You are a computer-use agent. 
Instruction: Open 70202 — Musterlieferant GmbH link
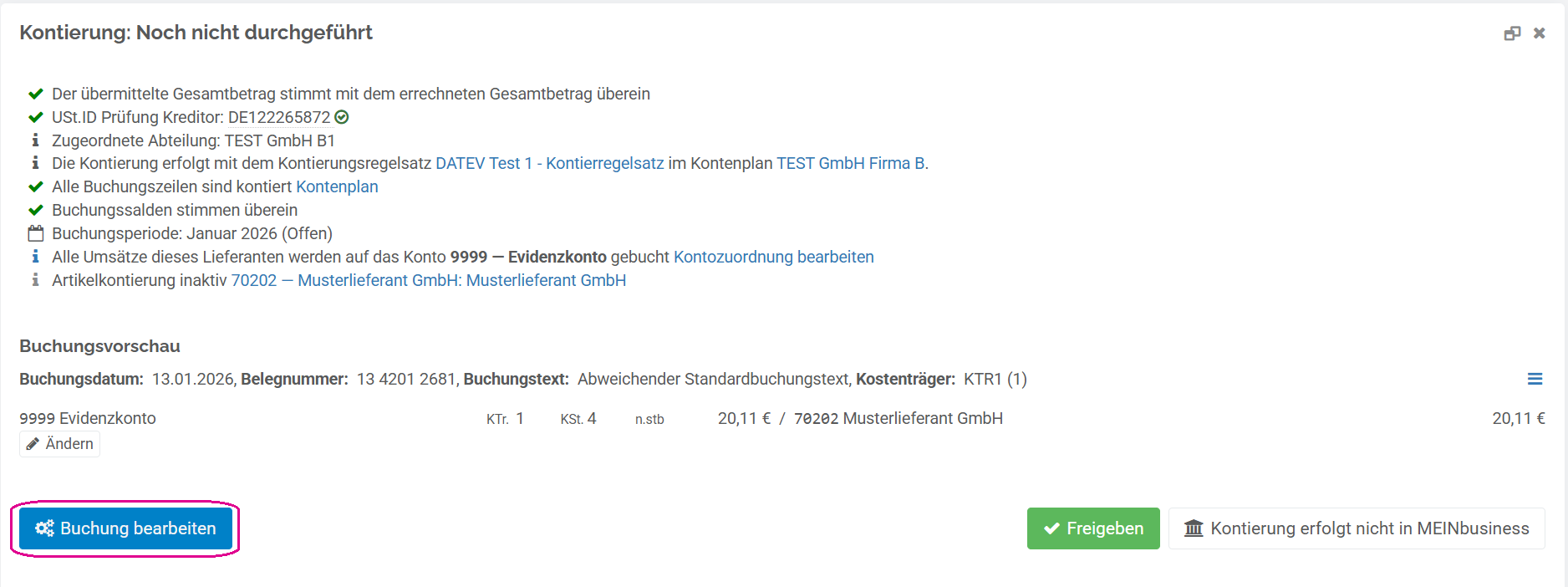(428, 280)
